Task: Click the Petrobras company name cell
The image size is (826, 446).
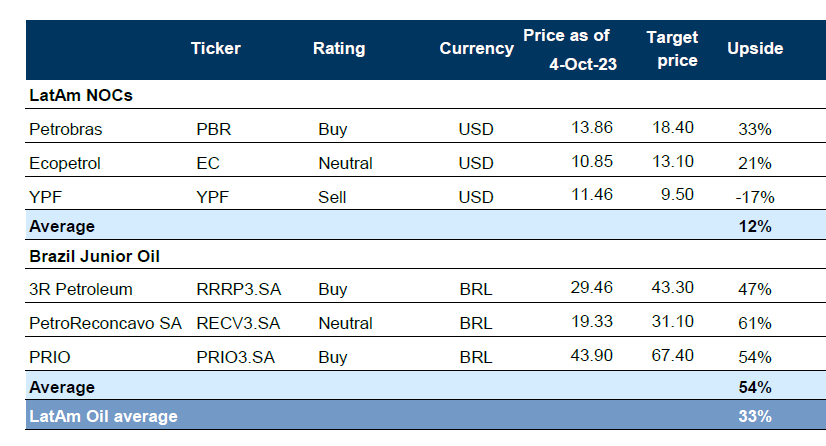Action: tap(66, 130)
